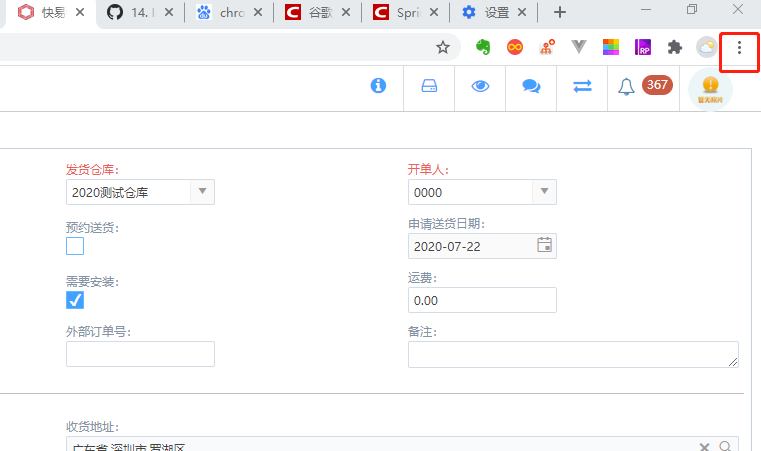Click the Evernote extension icon

tap(482, 47)
